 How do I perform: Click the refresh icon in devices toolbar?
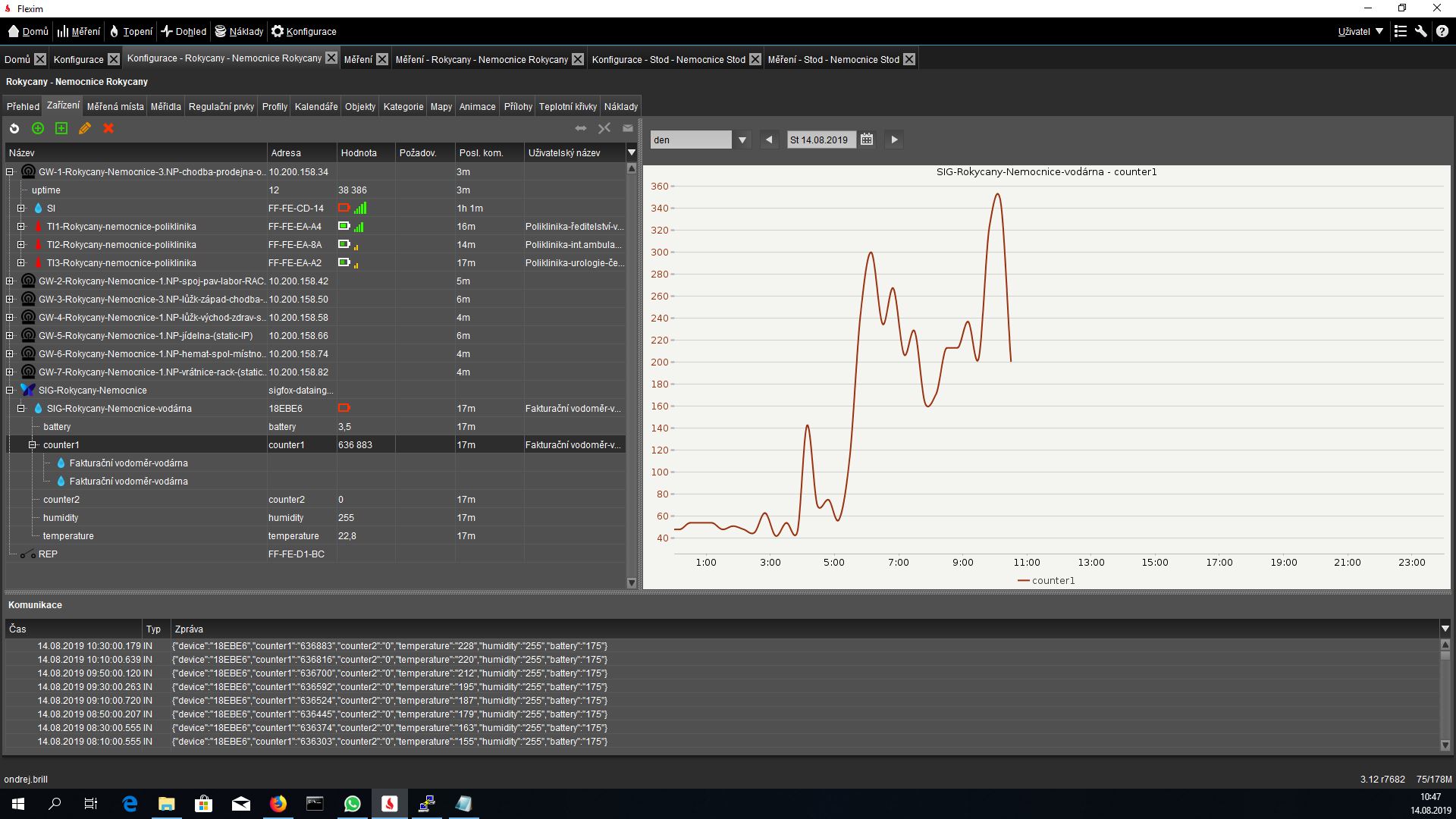(14, 128)
